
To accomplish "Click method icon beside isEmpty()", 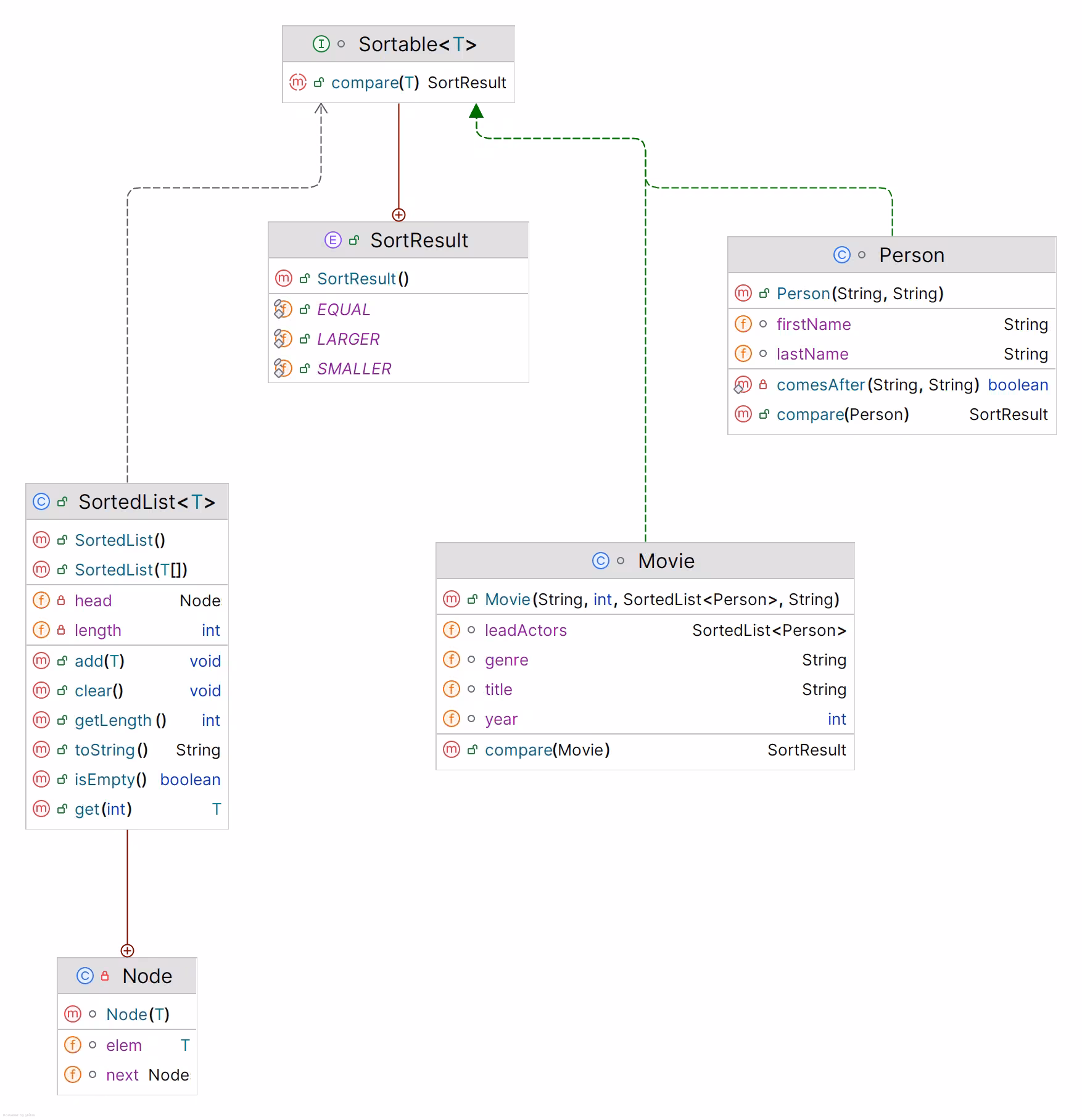I will tap(41, 779).
